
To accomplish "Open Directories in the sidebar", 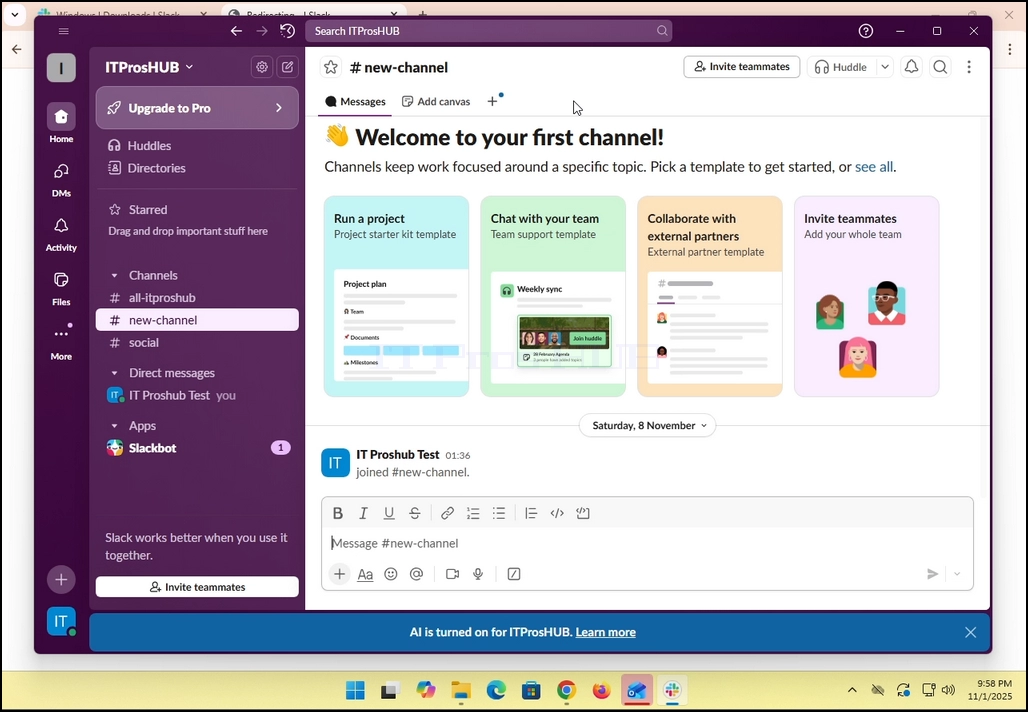I will pos(197,168).
